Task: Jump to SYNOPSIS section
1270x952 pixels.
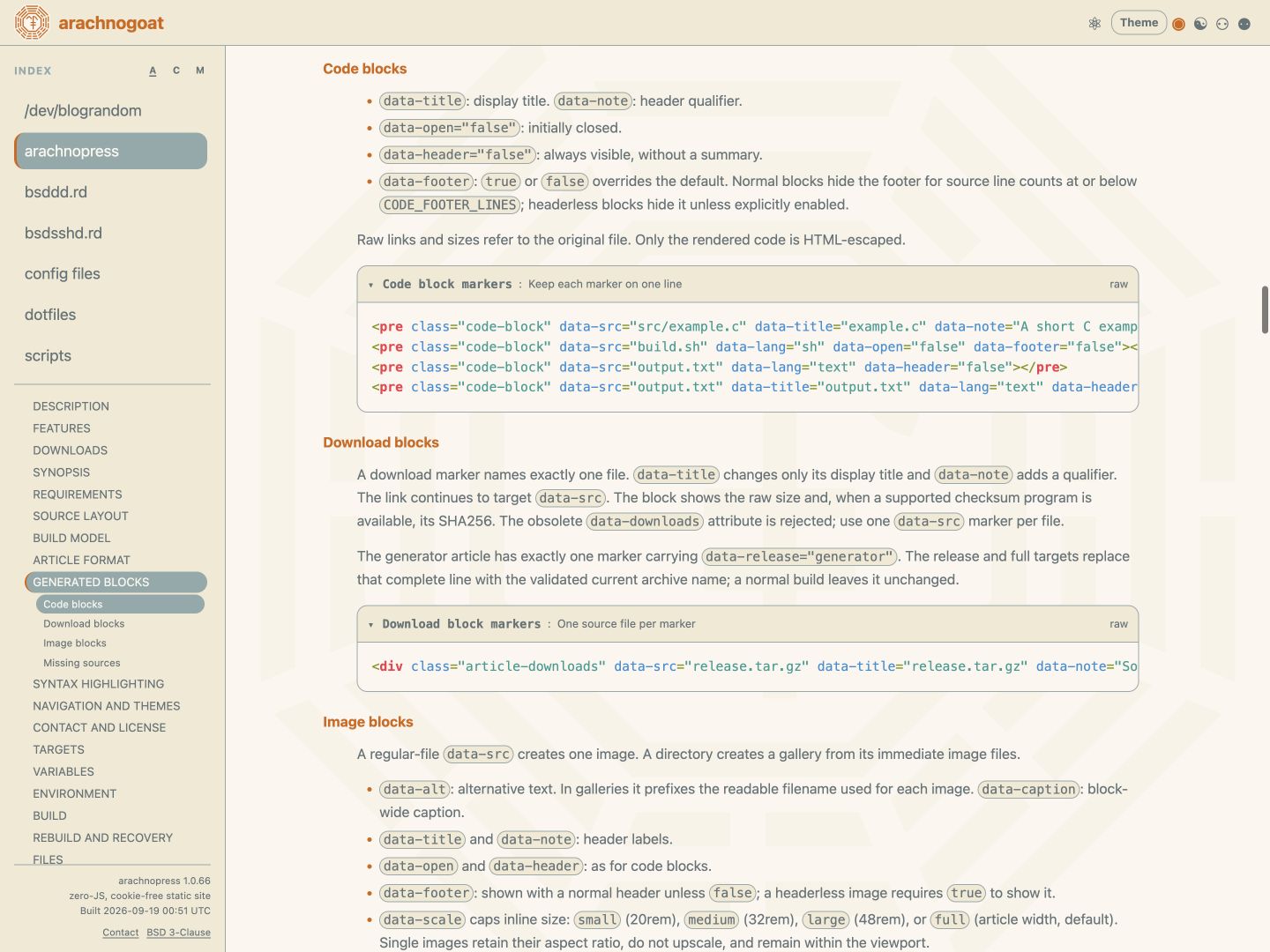Action: [62, 472]
